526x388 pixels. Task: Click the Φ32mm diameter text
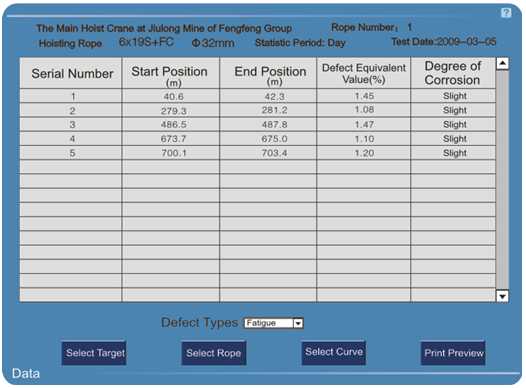pyautogui.click(x=213, y=43)
